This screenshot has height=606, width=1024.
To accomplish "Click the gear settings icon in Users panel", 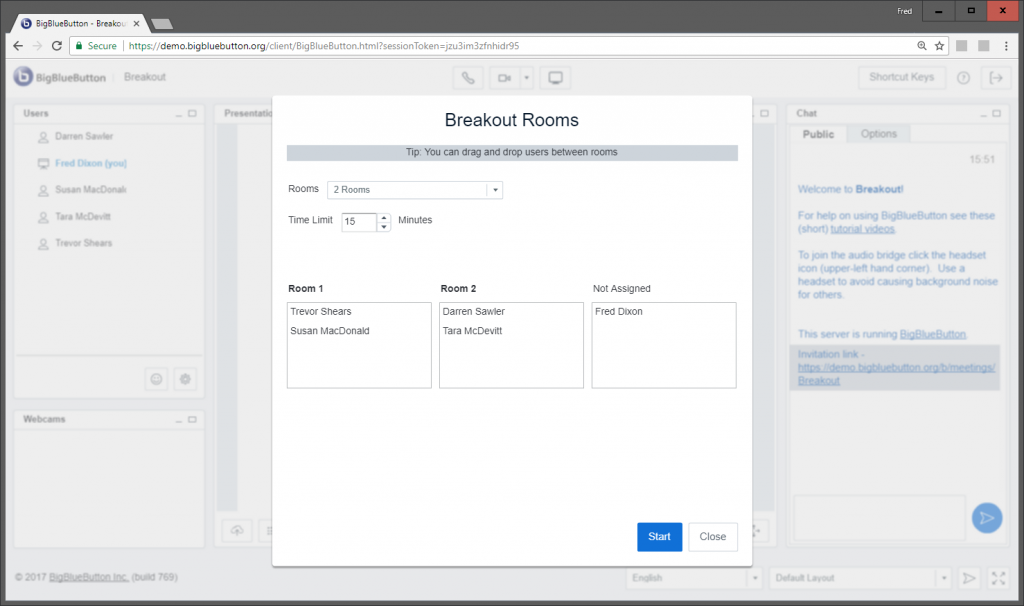I will [x=185, y=379].
